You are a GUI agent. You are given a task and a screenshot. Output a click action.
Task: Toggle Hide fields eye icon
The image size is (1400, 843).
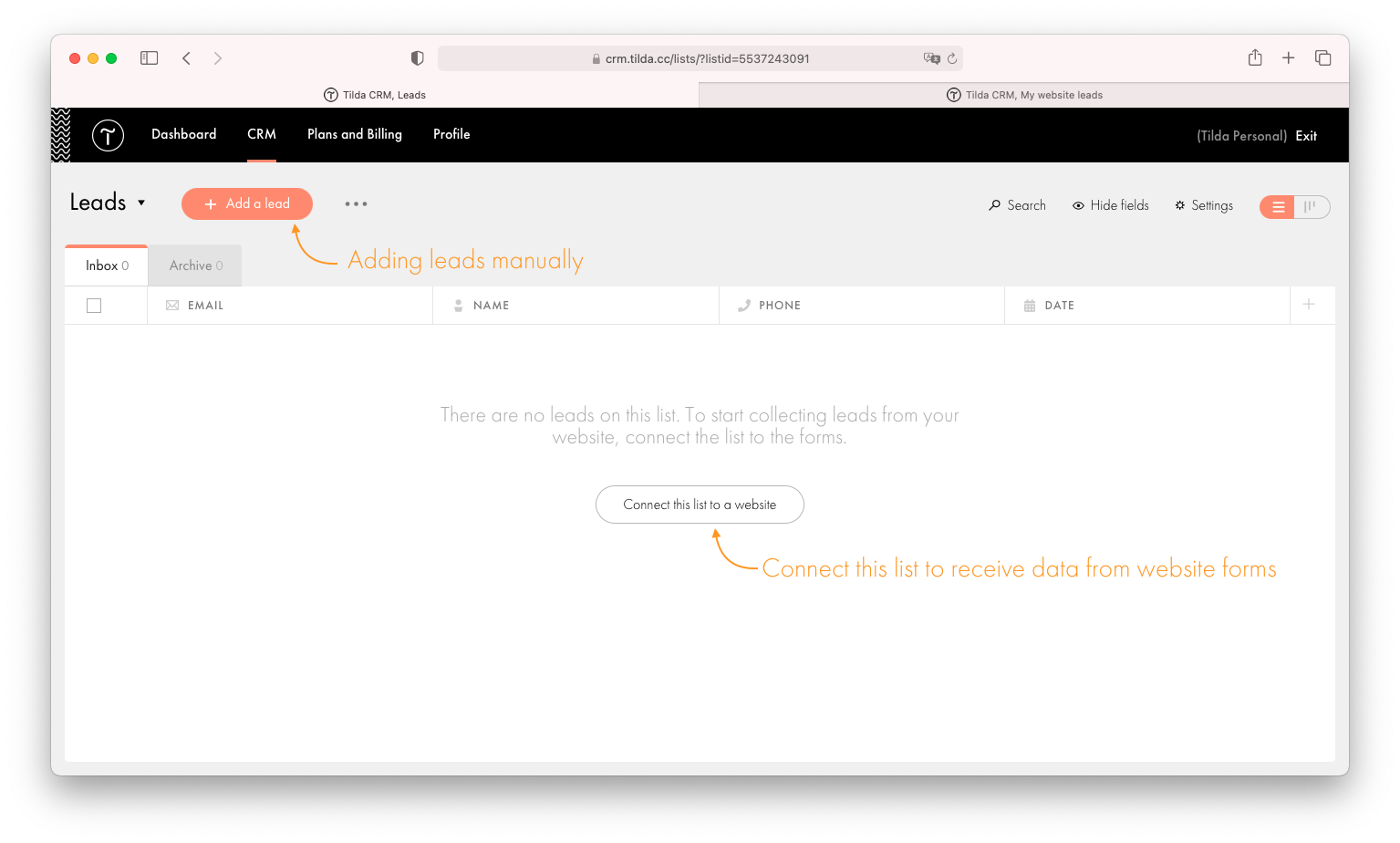click(x=1078, y=206)
